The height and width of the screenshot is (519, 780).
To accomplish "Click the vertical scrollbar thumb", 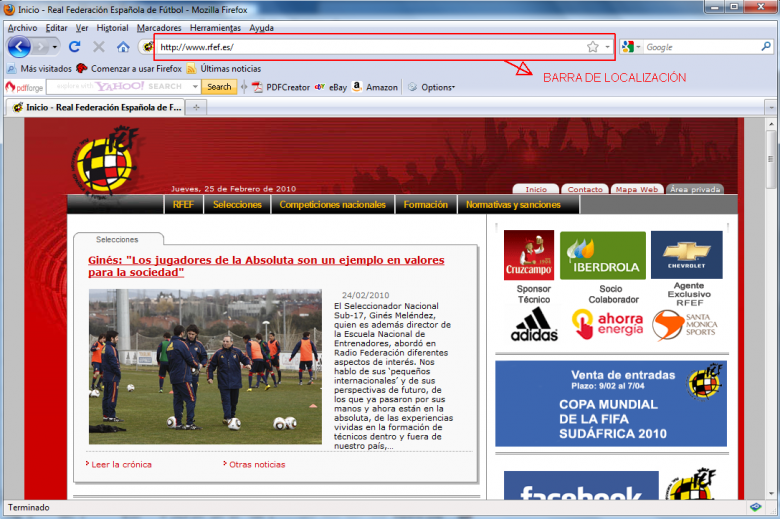I will coord(771,159).
